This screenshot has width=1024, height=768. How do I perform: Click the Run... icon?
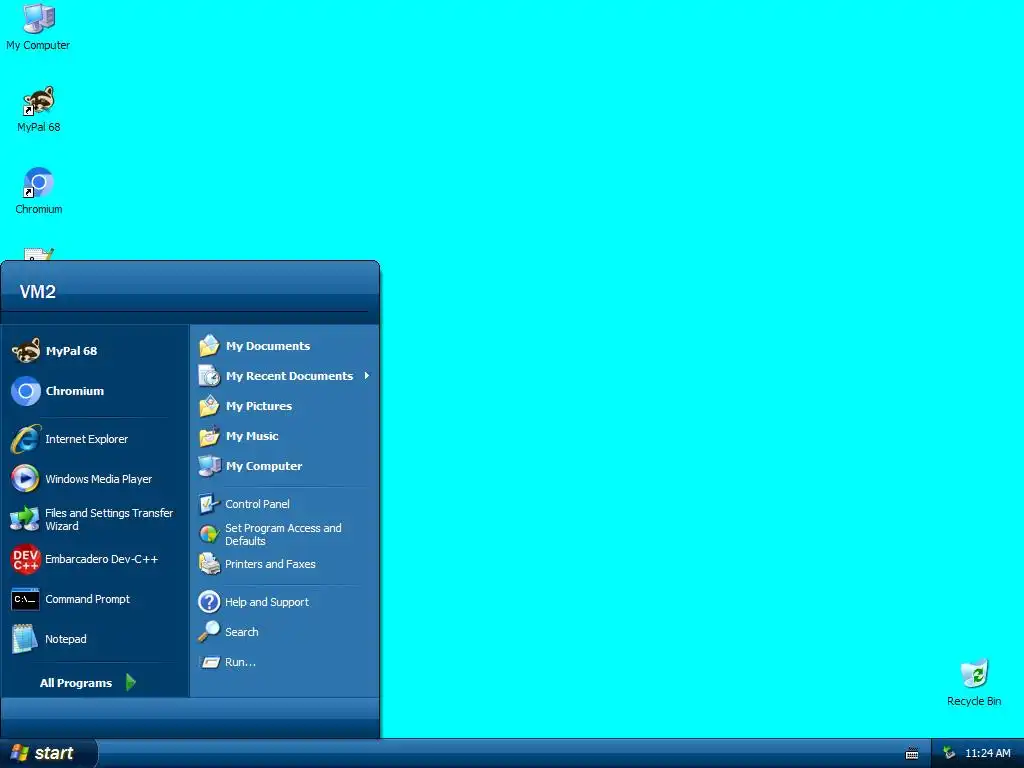pos(210,662)
